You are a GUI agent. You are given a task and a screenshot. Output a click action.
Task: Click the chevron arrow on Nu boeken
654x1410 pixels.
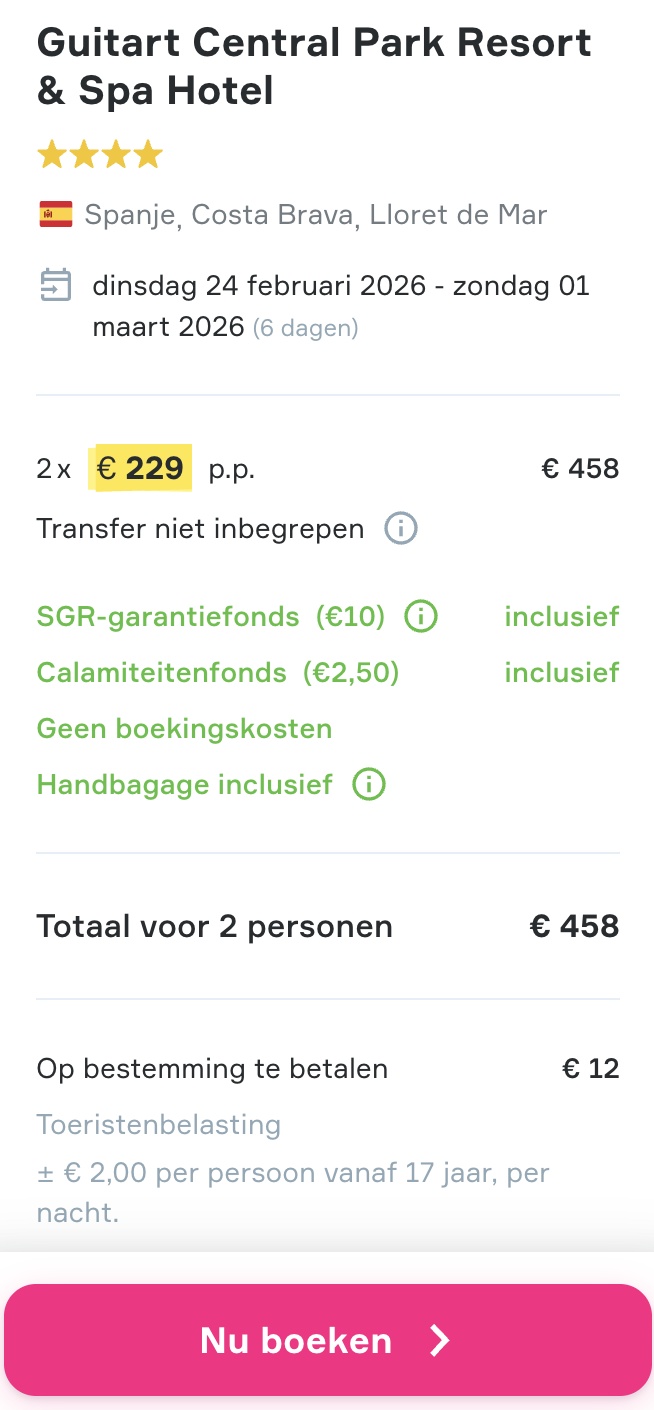coord(438,1340)
